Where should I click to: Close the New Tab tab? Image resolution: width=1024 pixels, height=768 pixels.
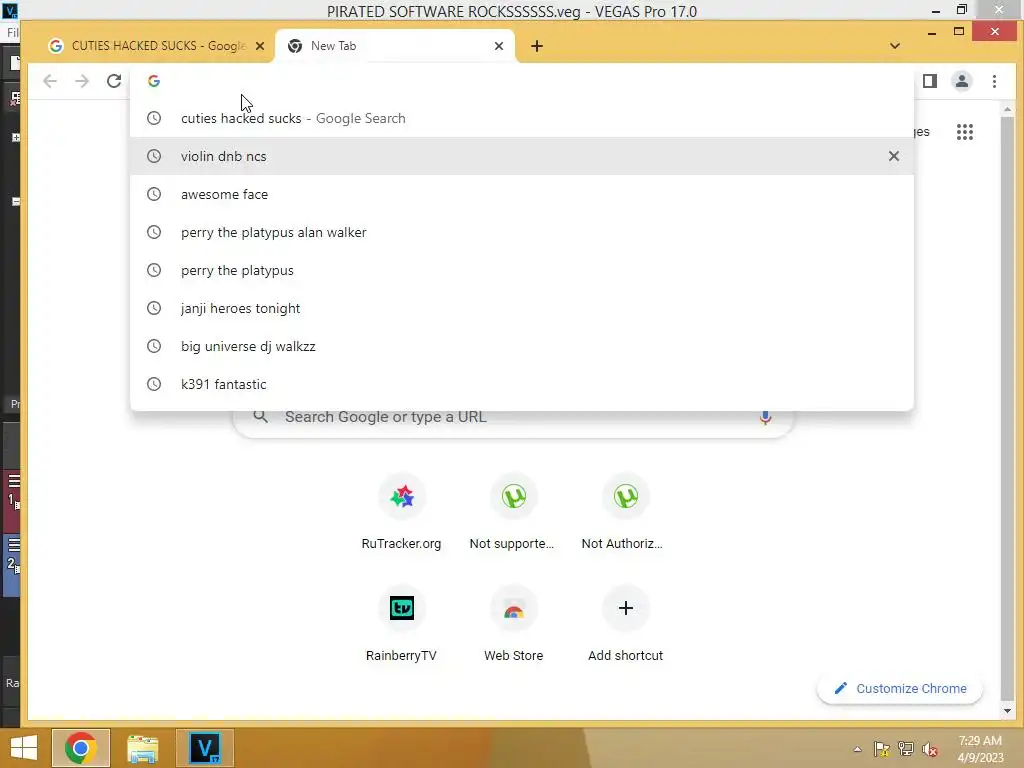click(x=499, y=46)
